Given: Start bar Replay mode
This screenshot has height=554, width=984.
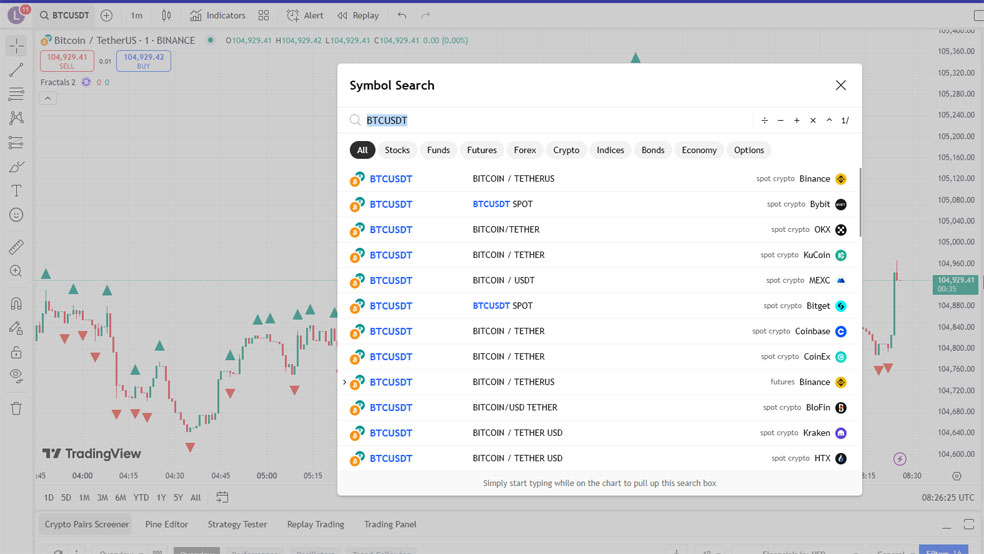Looking at the screenshot, I should point(358,15).
